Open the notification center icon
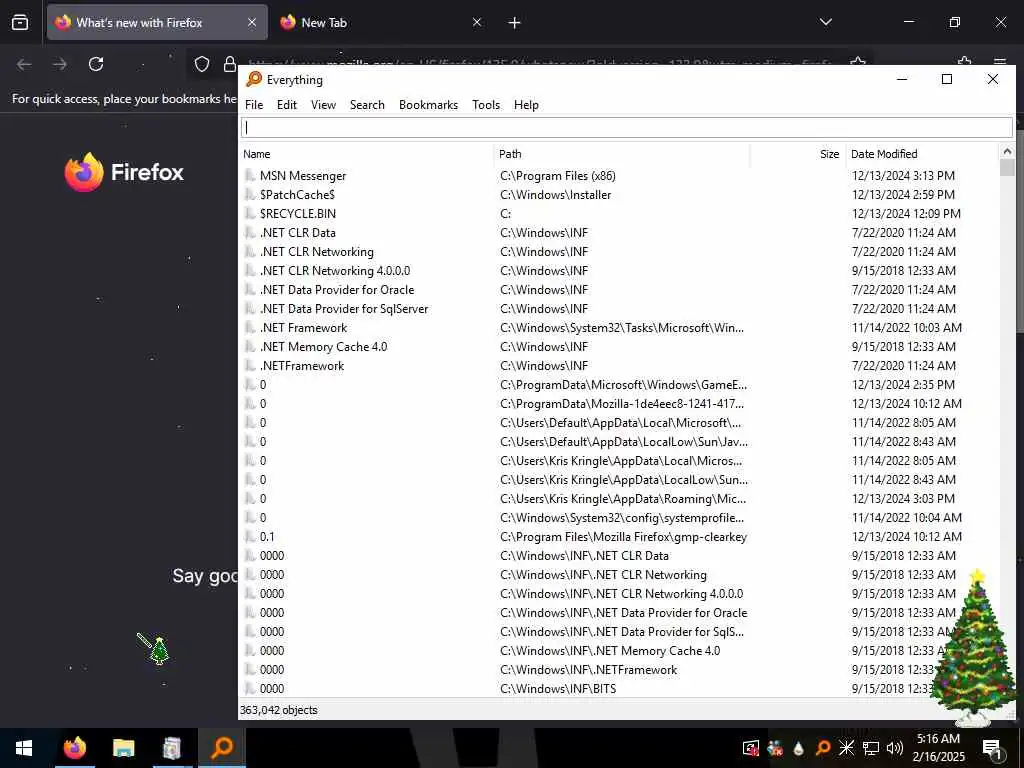Image resolution: width=1024 pixels, height=768 pixels. click(x=992, y=750)
